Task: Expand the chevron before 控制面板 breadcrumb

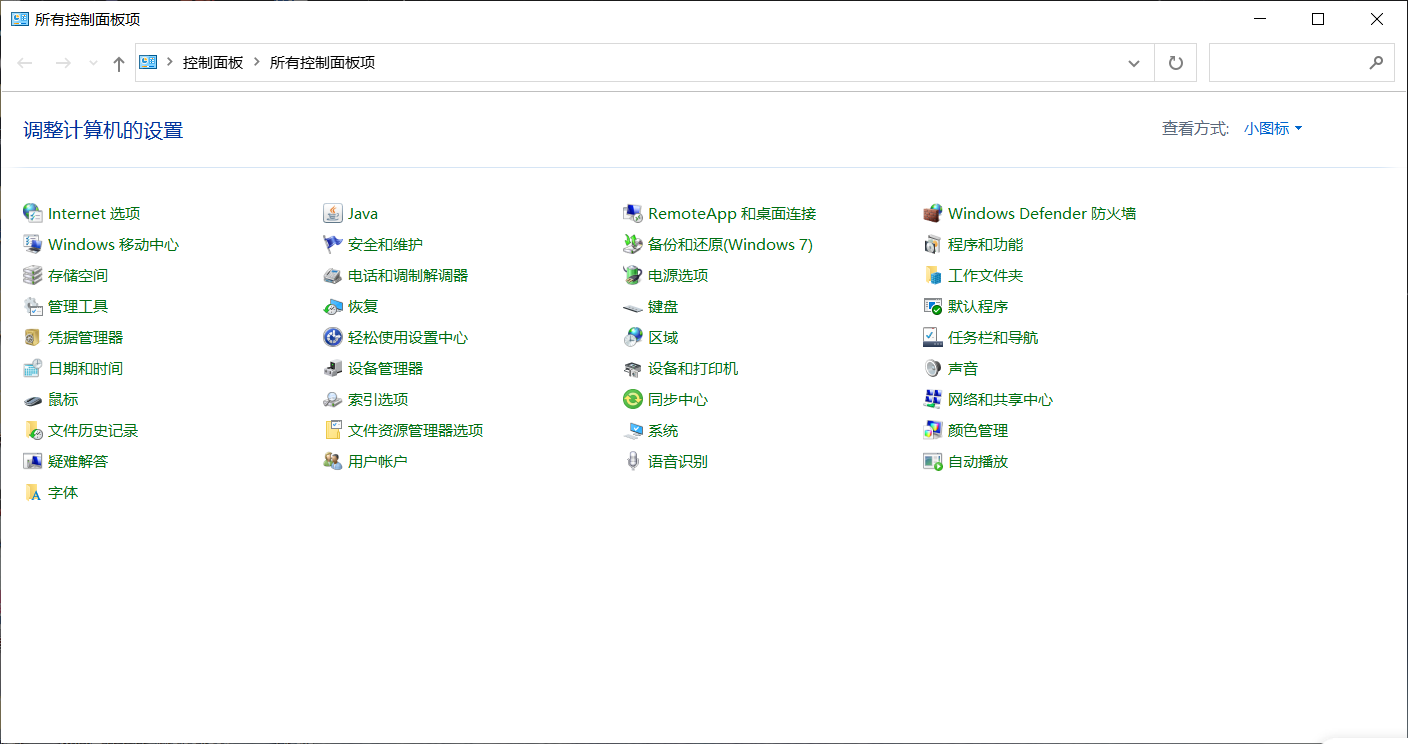Action: click(169, 62)
